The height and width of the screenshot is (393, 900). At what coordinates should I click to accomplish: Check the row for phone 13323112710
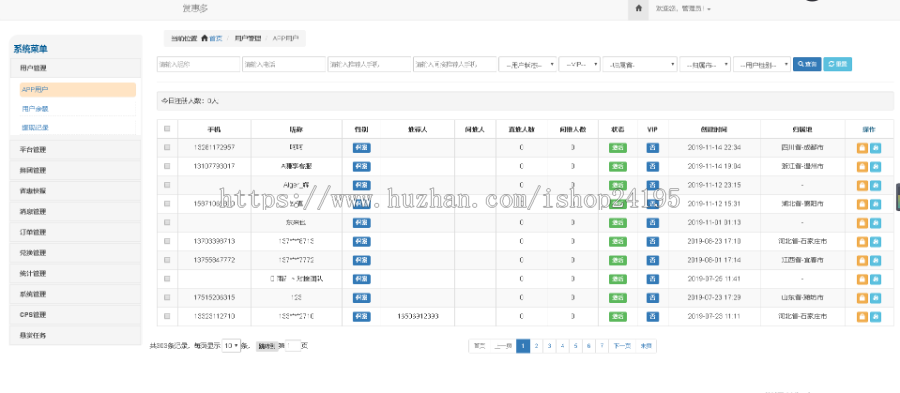(x=167, y=316)
